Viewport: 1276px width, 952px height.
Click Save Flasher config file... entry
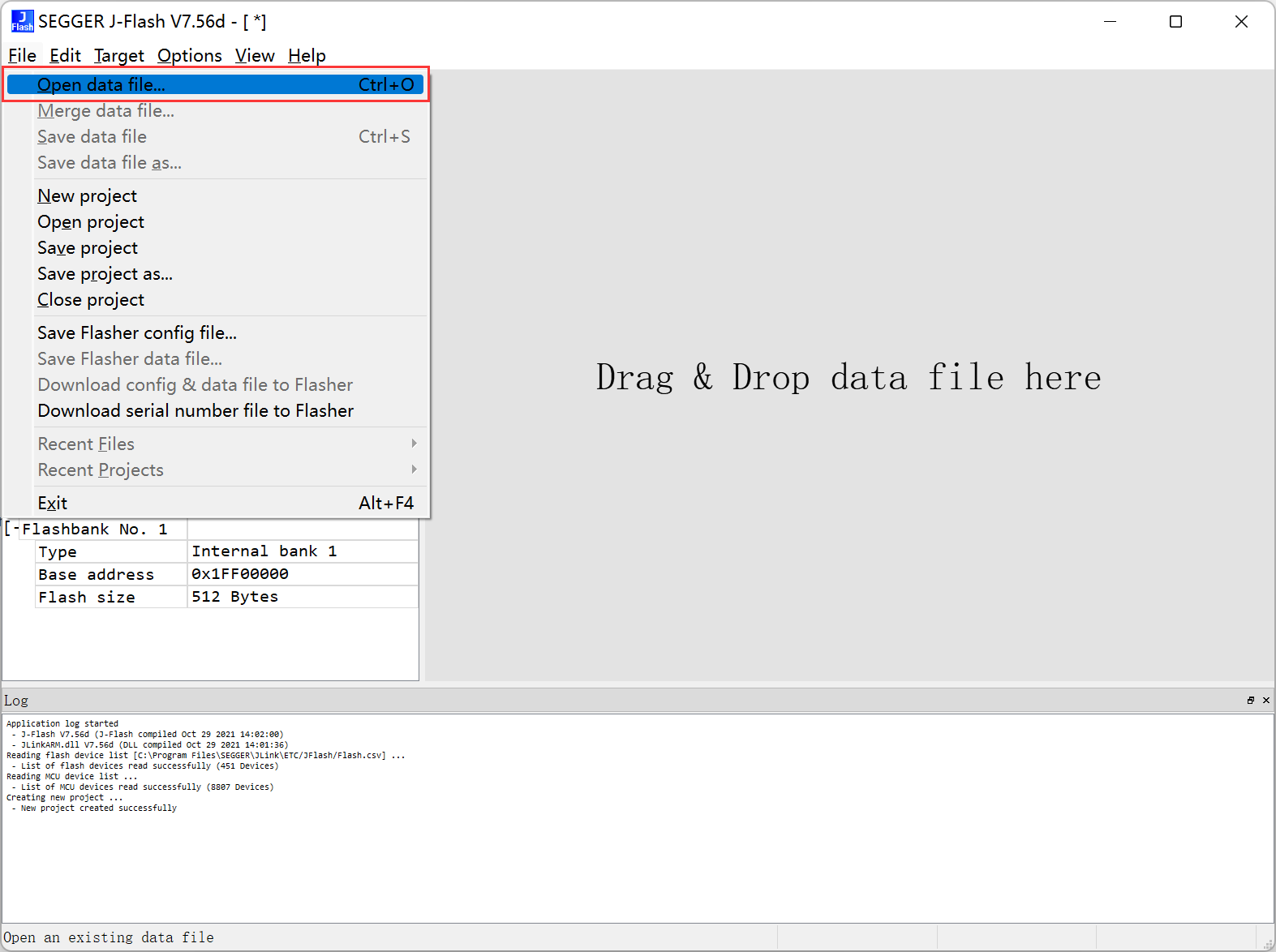(137, 332)
